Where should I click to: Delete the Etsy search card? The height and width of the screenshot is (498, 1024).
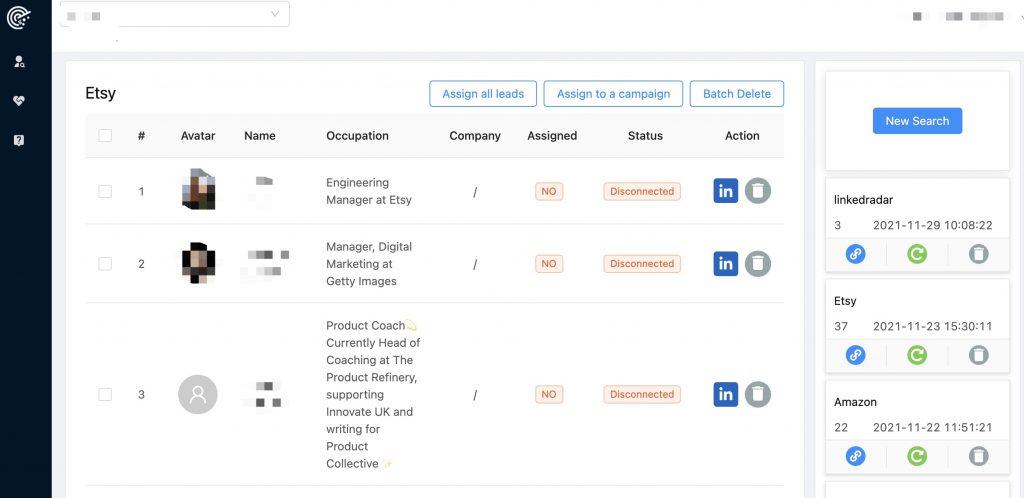coord(978,355)
